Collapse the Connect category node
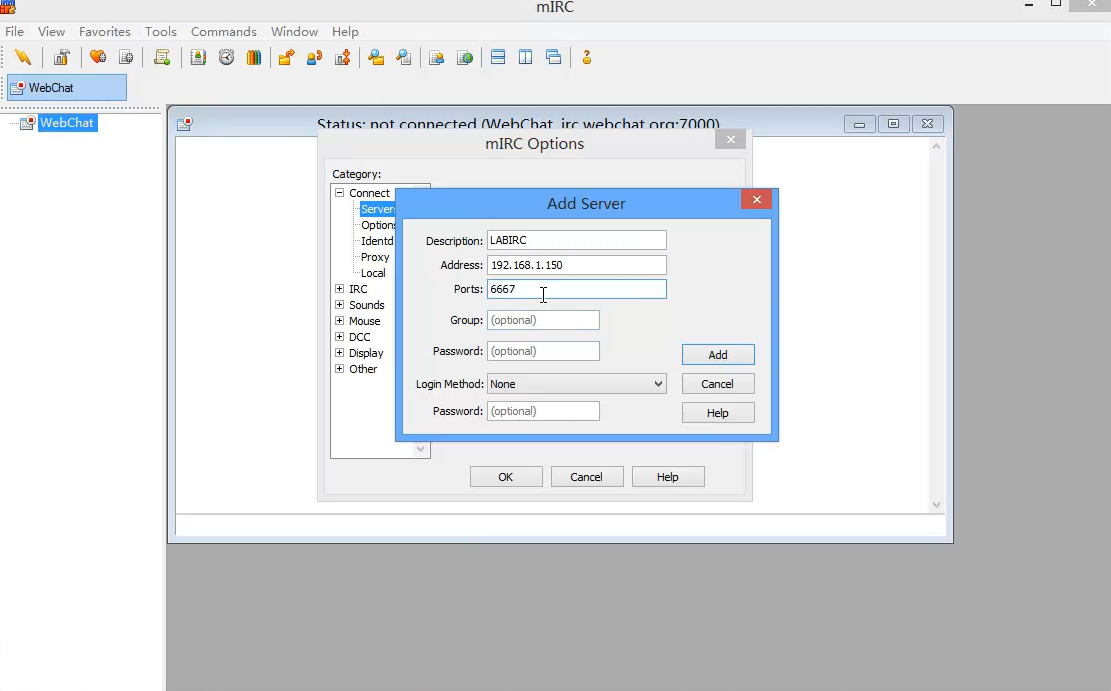The image size is (1111, 691). pyautogui.click(x=339, y=193)
